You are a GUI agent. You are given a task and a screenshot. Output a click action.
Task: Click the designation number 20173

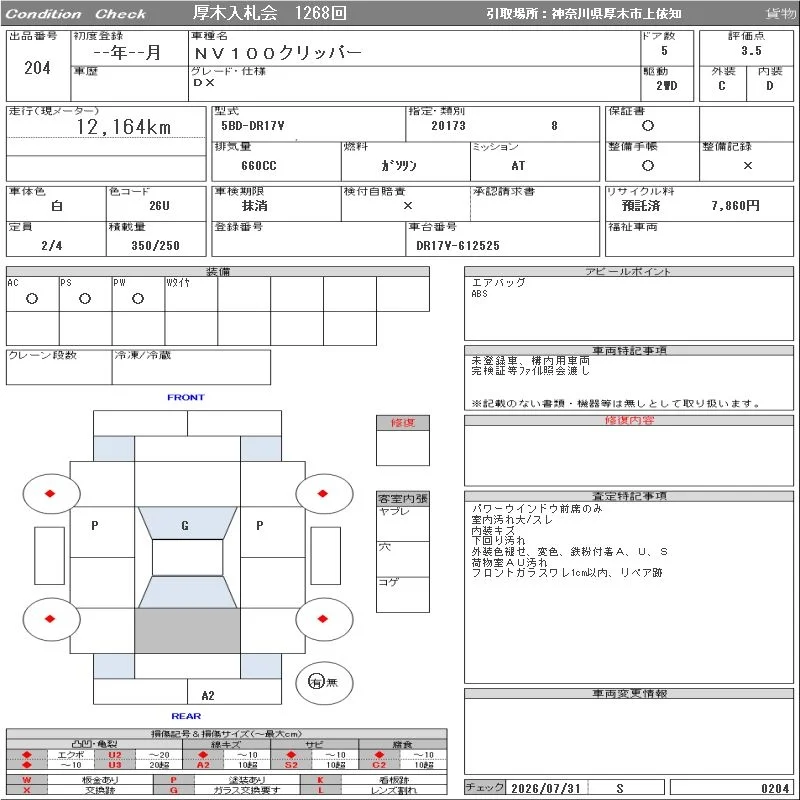(x=448, y=126)
